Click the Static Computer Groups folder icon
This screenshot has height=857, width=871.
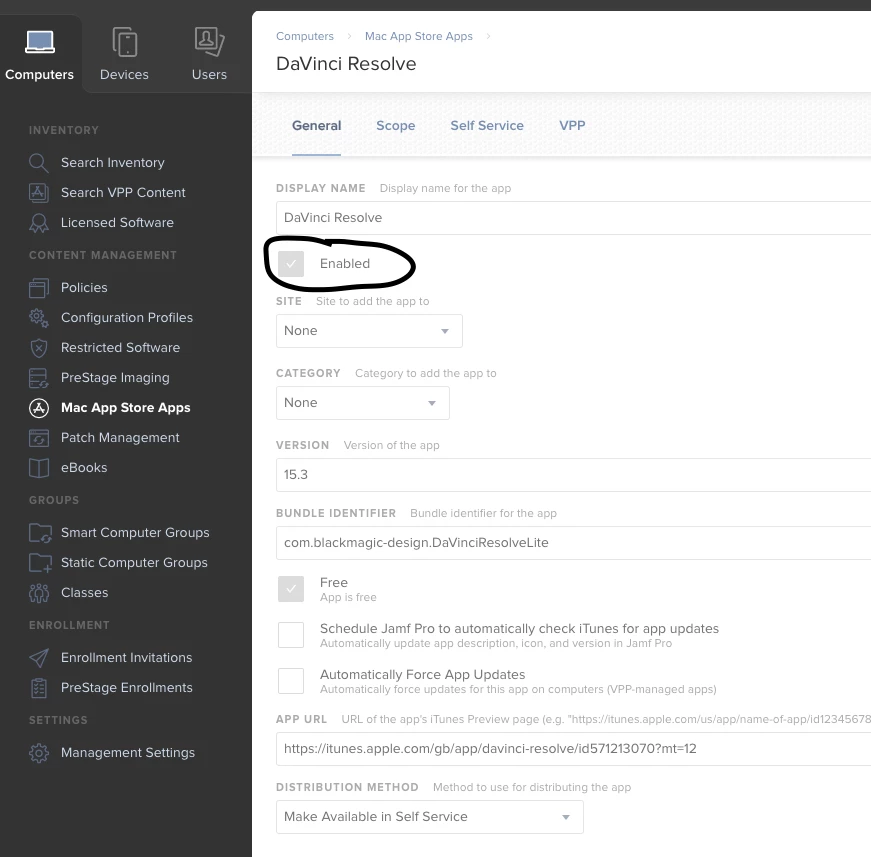pyautogui.click(x=40, y=563)
